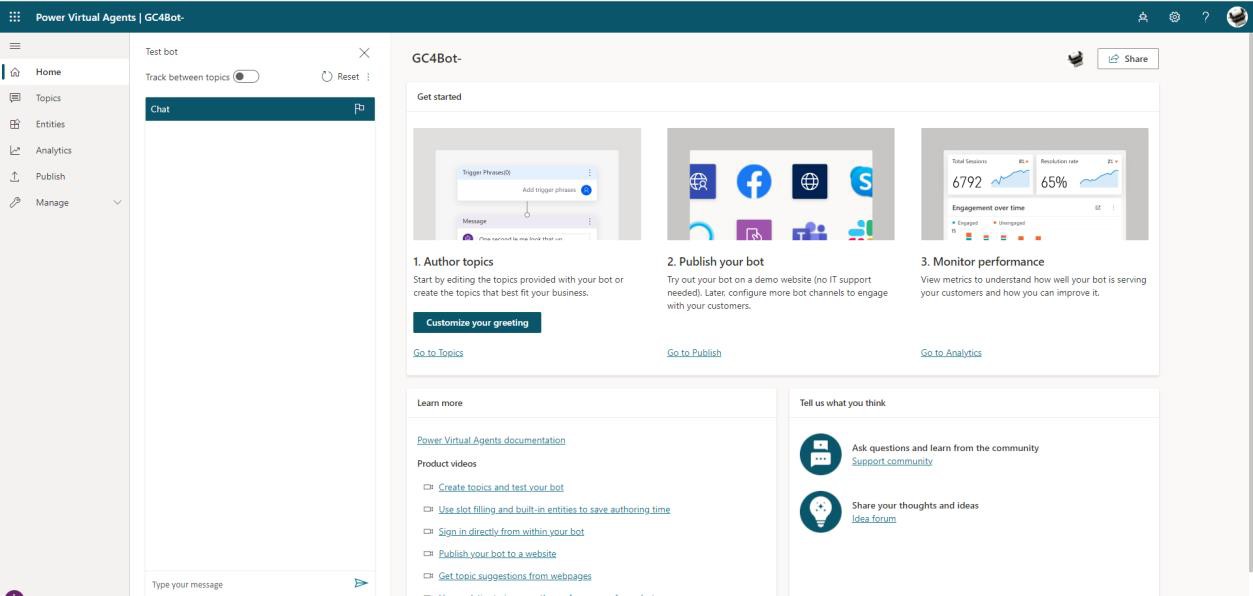Open Sign in directly from within your bot link

(511, 531)
